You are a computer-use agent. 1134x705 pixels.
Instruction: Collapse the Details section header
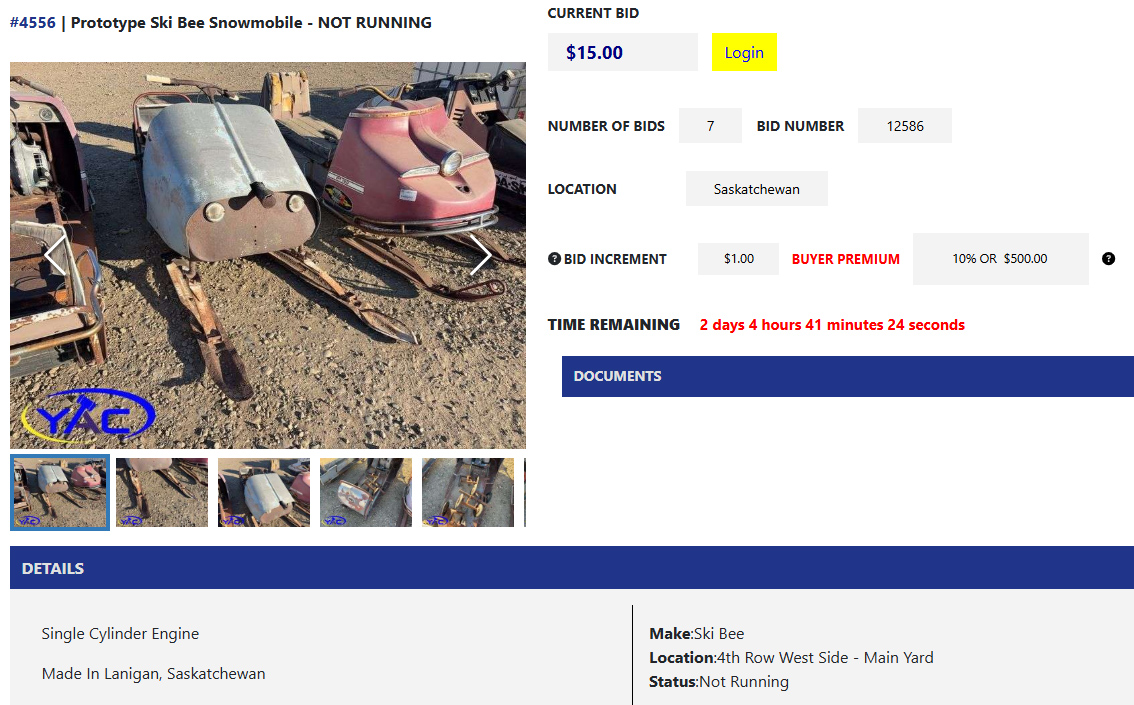(x=572, y=568)
